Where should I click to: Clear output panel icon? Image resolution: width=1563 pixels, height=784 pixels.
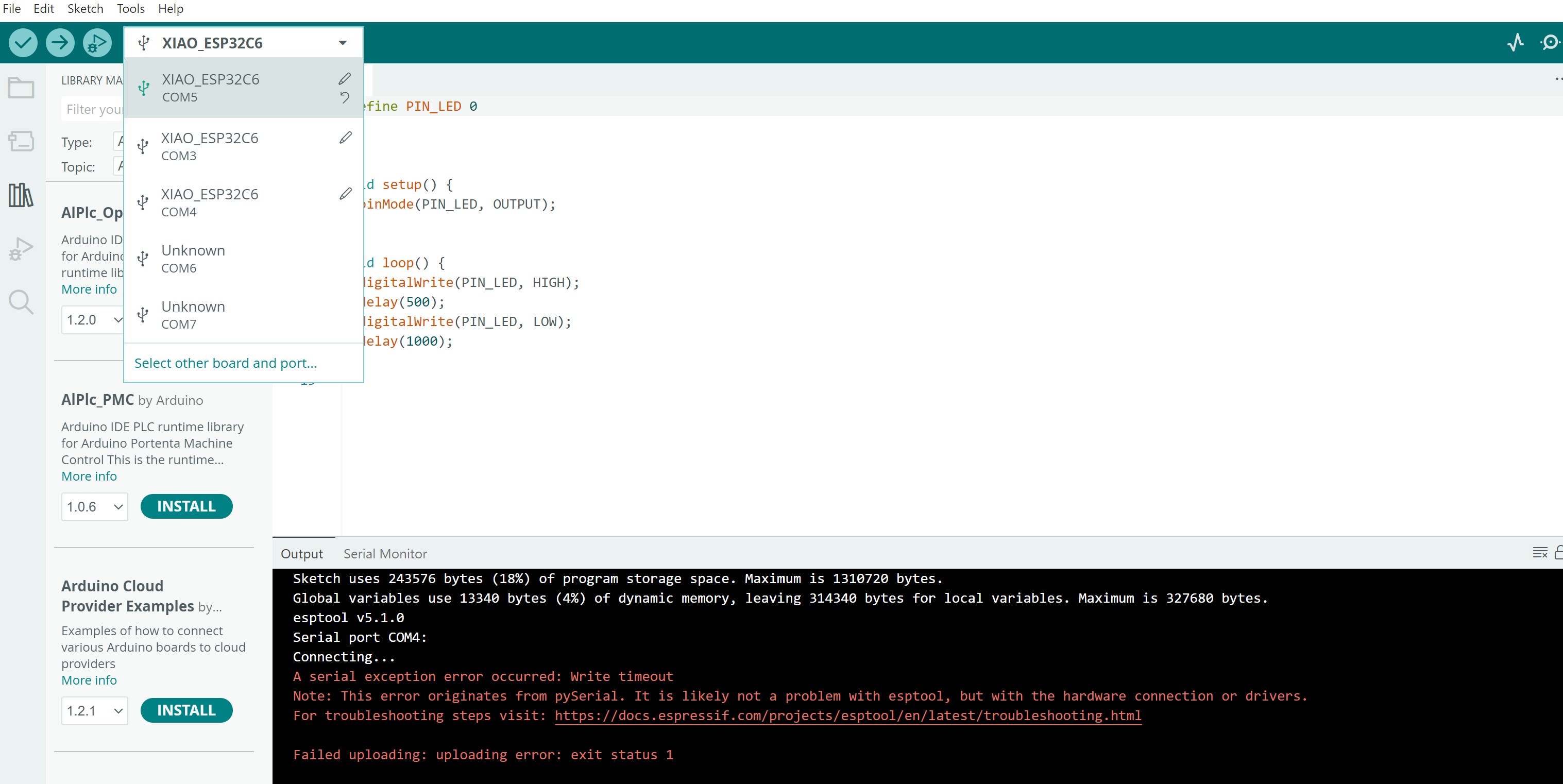[x=1539, y=553]
